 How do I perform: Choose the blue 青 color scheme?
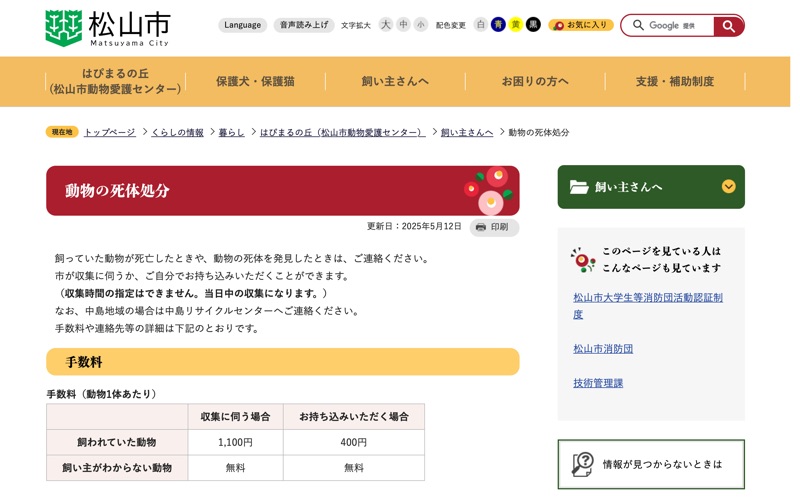498,24
